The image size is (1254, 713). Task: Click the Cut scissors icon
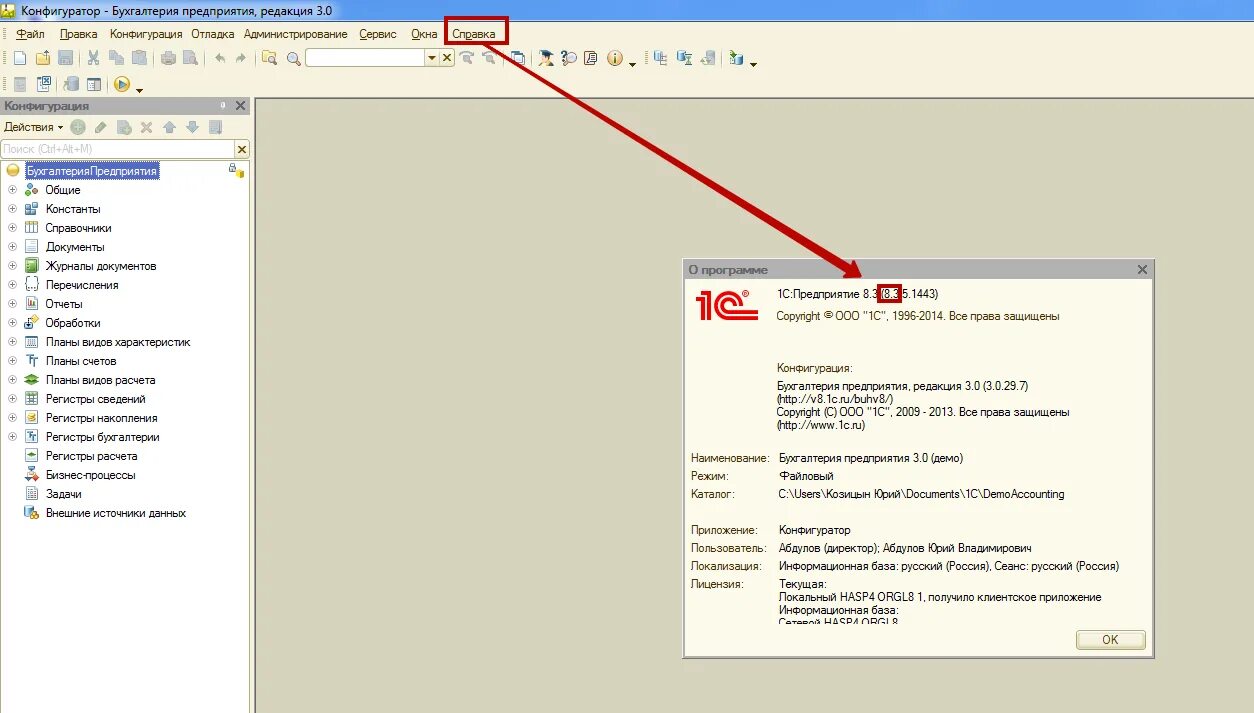click(x=93, y=58)
